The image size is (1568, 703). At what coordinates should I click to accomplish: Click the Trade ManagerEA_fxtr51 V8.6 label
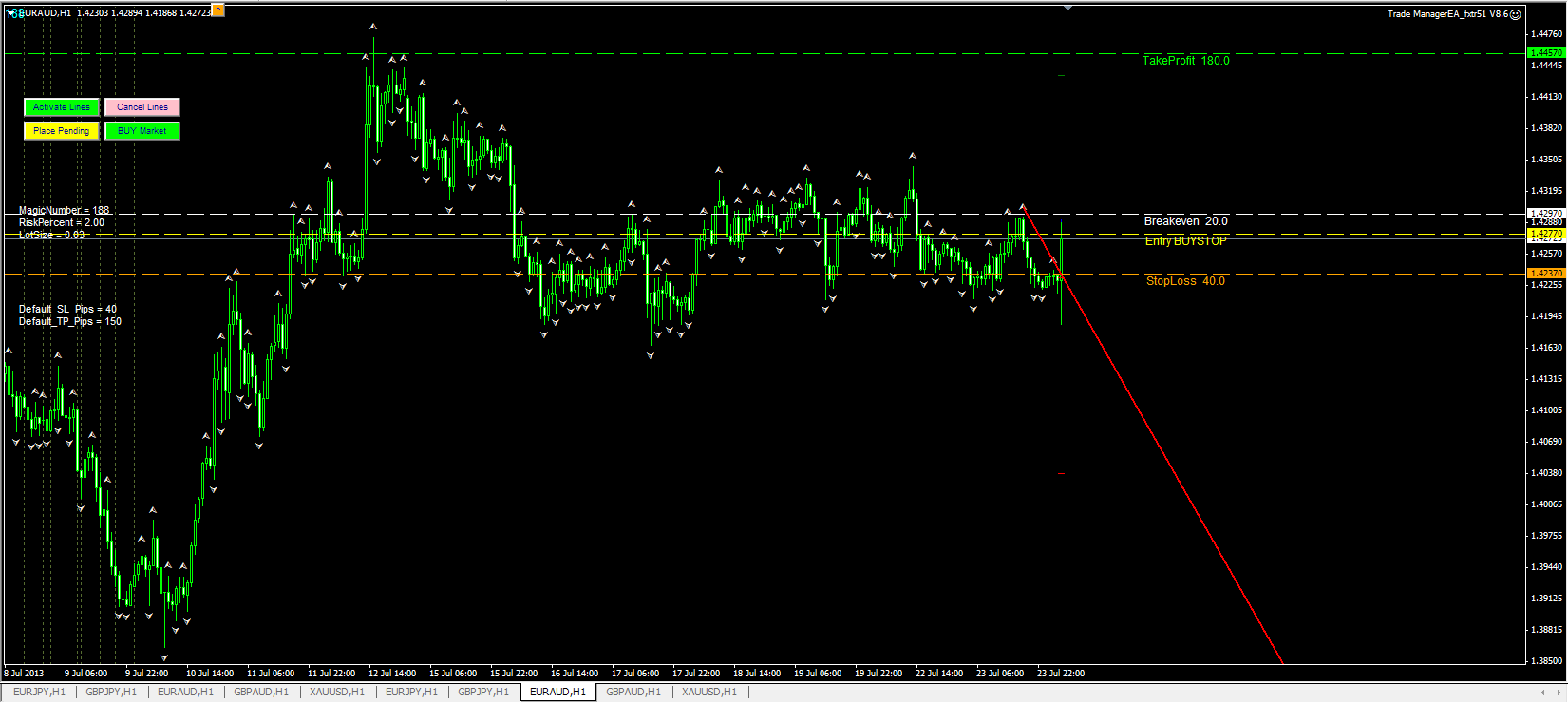1447,14
